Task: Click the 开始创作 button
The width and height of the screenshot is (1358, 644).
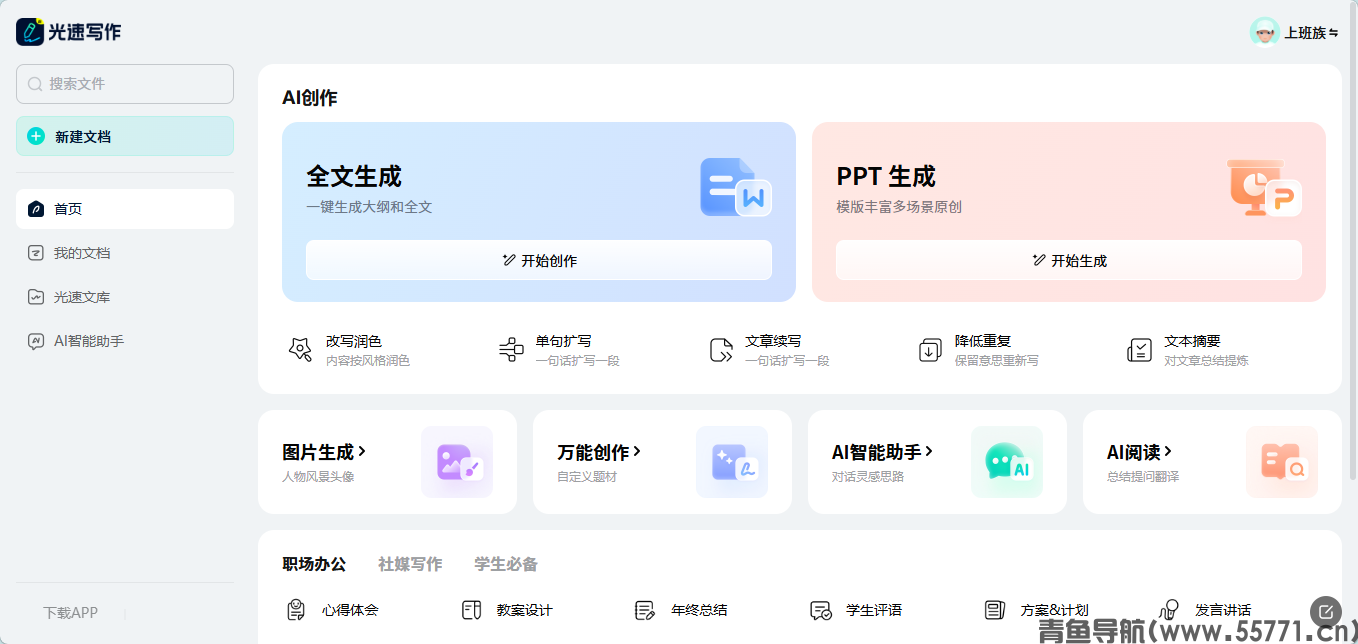Action: point(539,260)
